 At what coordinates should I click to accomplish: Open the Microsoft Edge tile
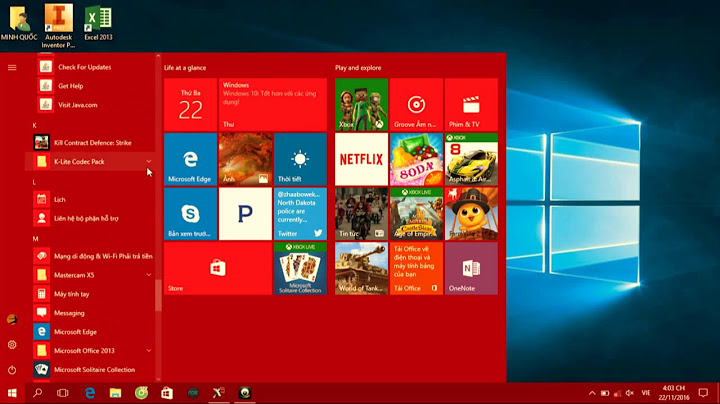coord(190,159)
